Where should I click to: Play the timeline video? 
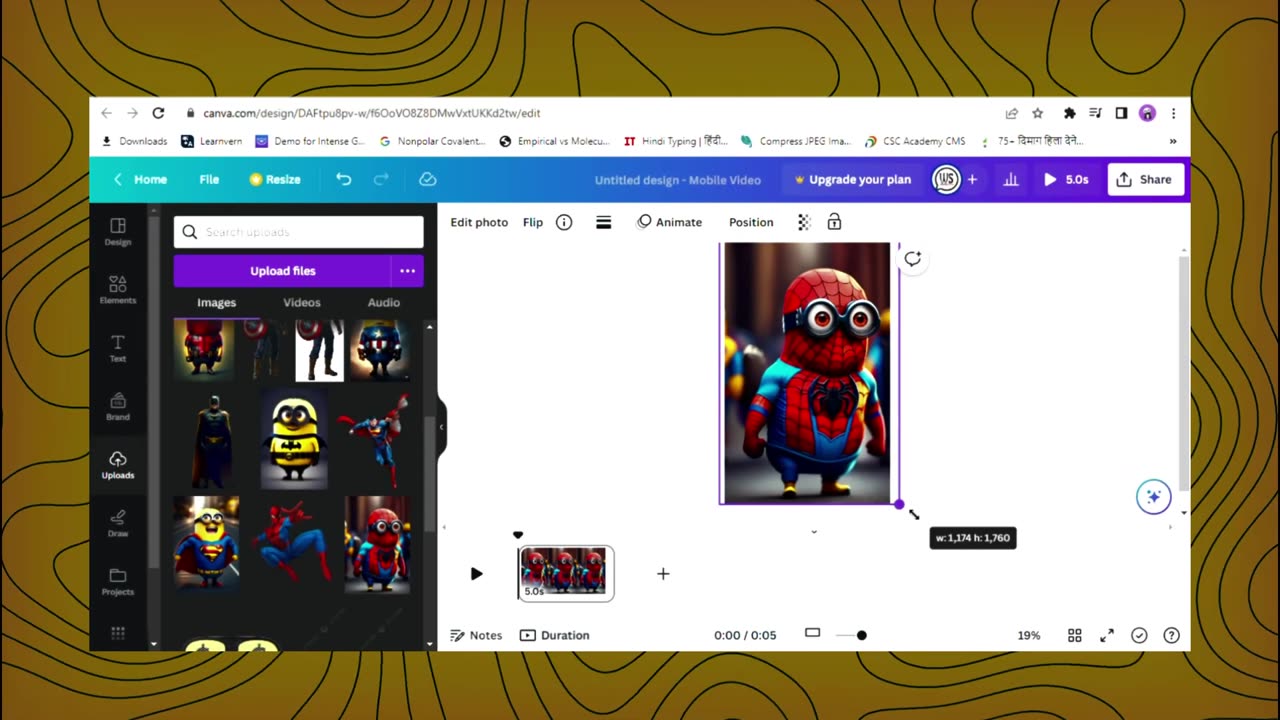(x=476, y=573)
